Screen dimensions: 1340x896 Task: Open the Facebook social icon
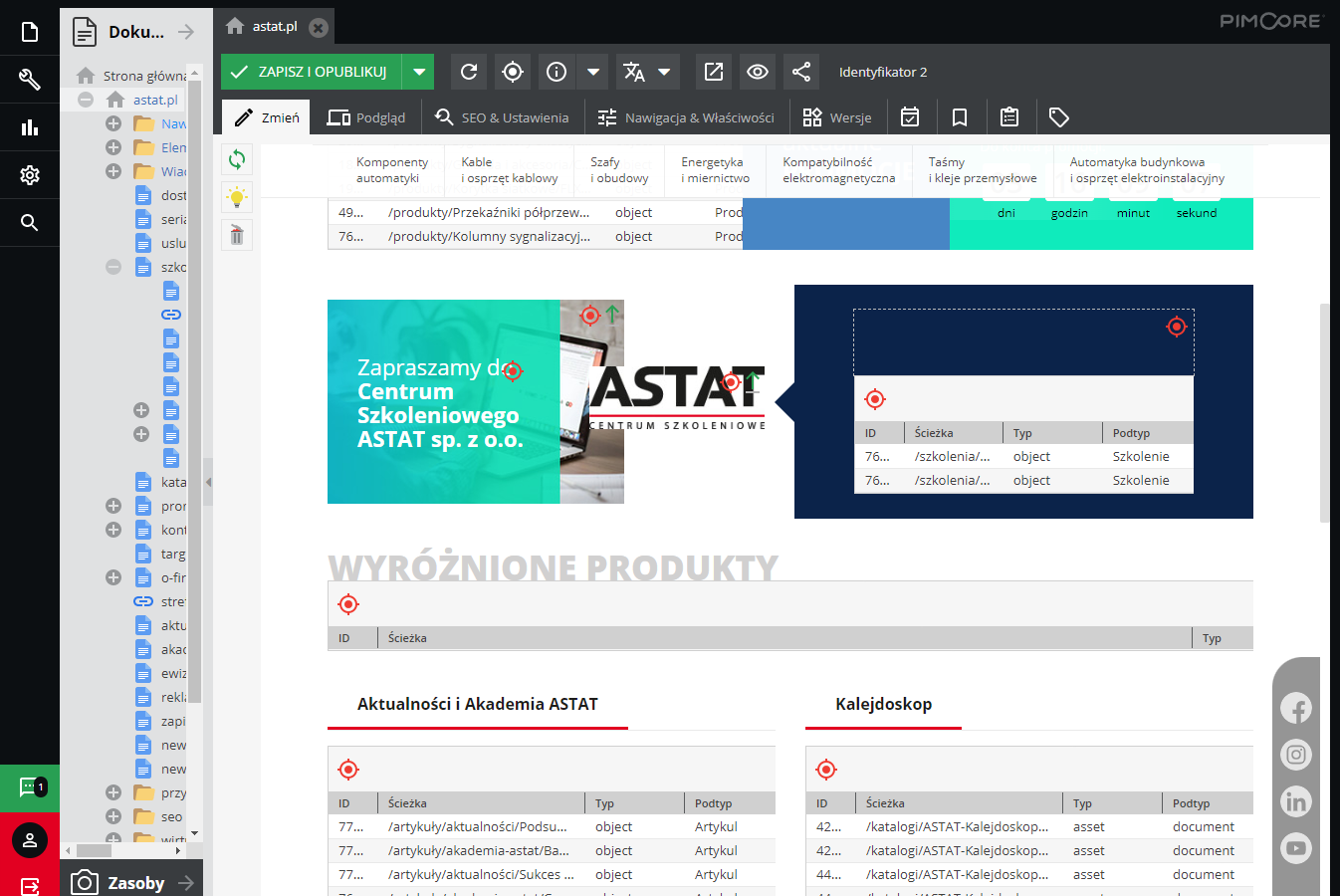[1296, 708]
